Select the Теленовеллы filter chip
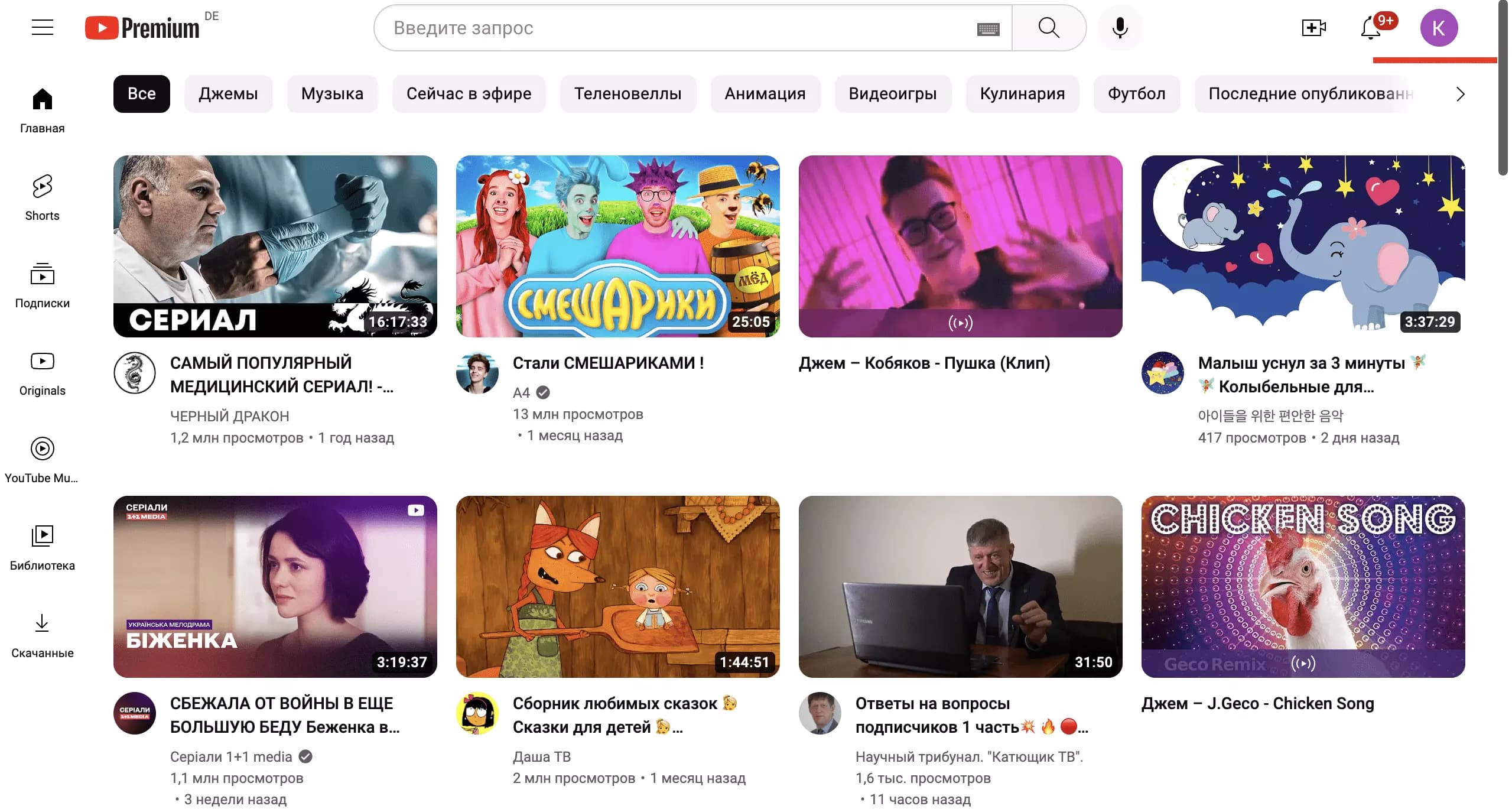 pos(627,94)
